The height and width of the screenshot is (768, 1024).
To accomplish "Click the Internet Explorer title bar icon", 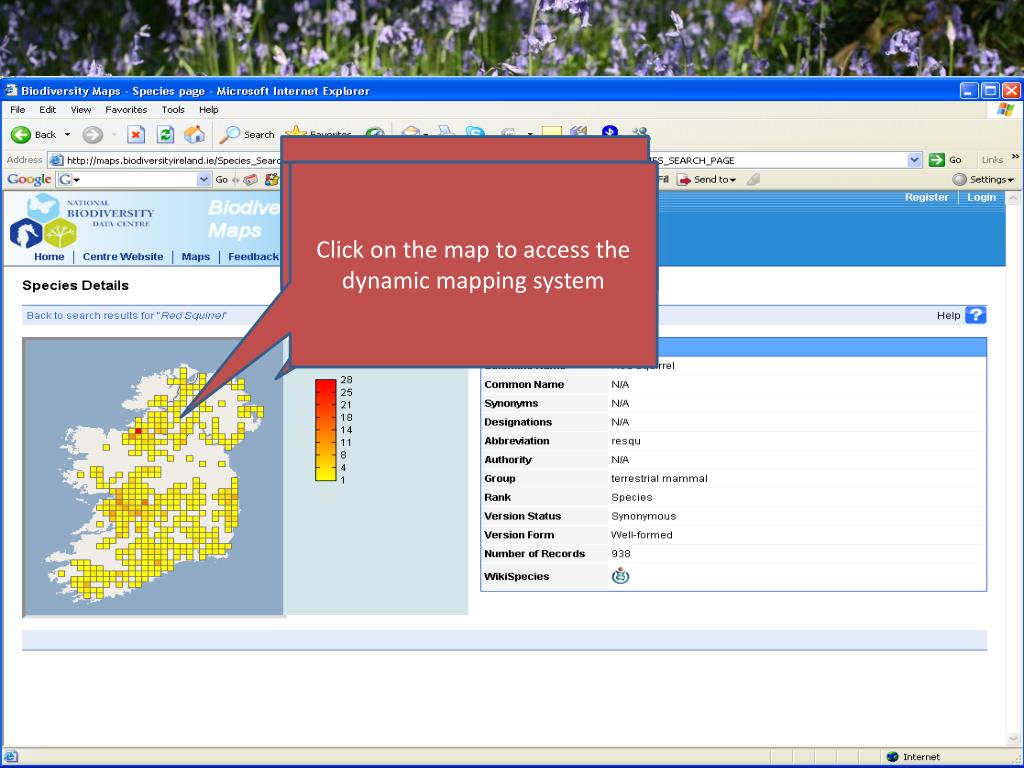I will click(x=10, y=90).
